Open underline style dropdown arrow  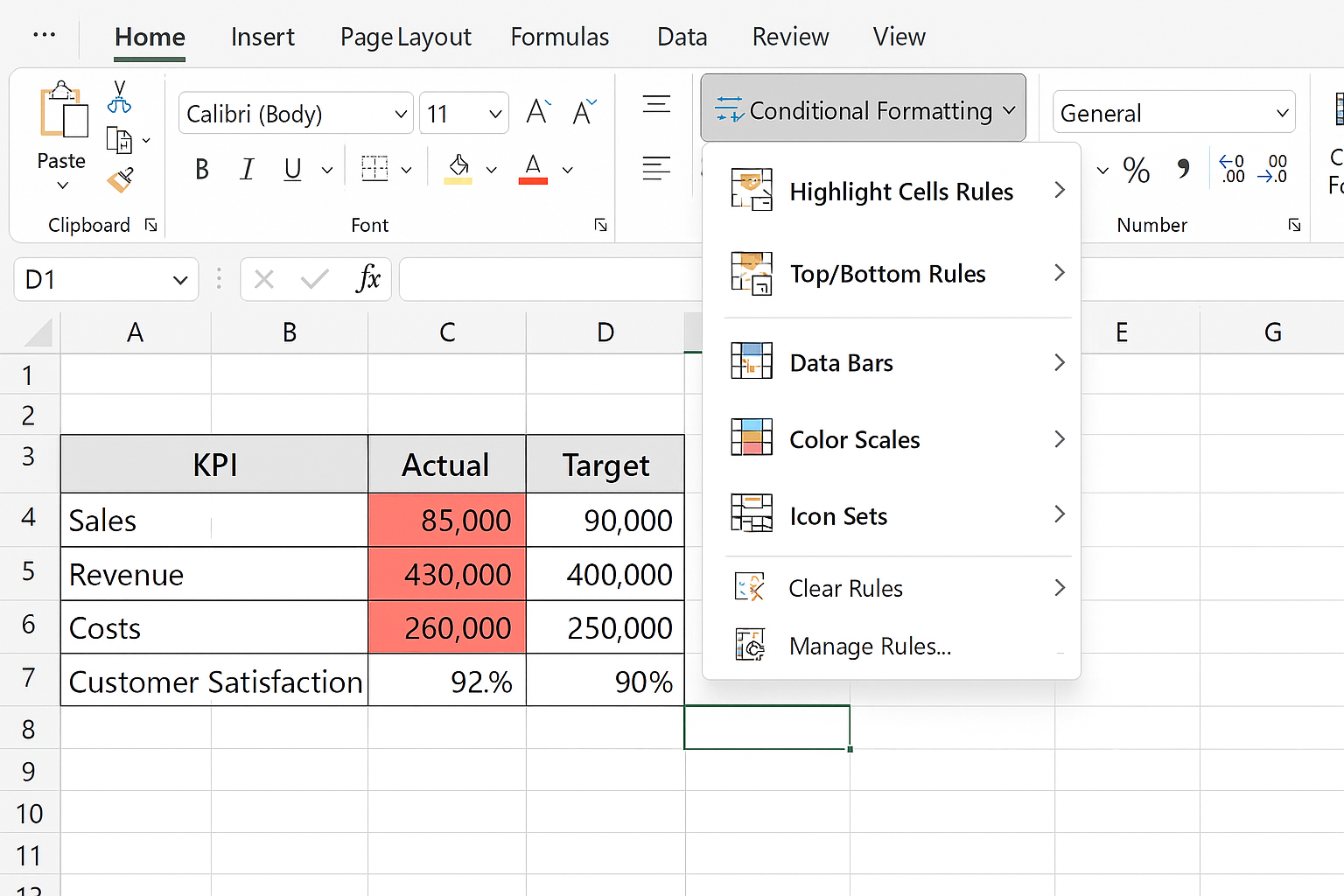pos(327,170)
